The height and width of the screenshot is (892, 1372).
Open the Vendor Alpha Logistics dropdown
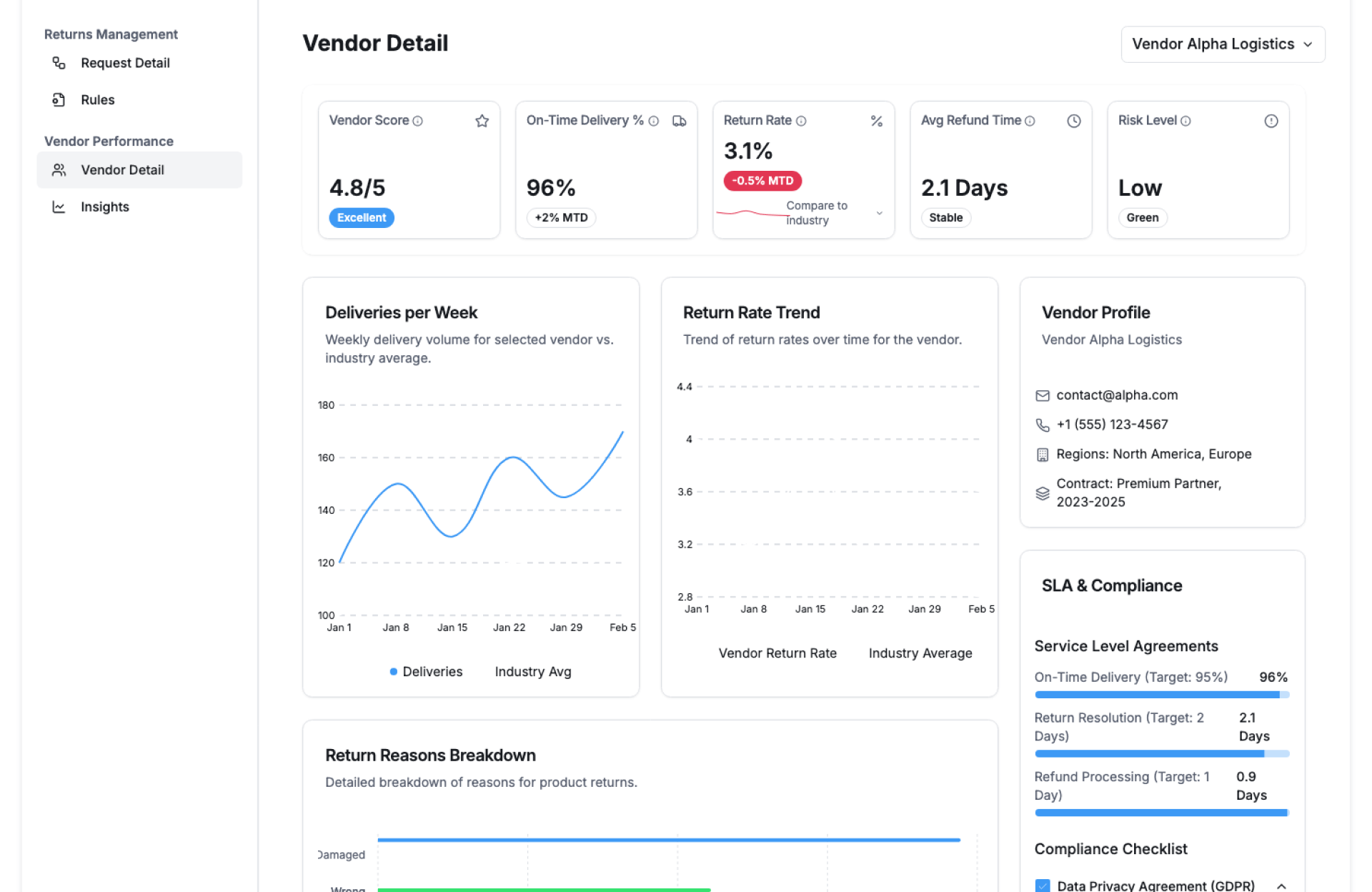[1222, 44]
